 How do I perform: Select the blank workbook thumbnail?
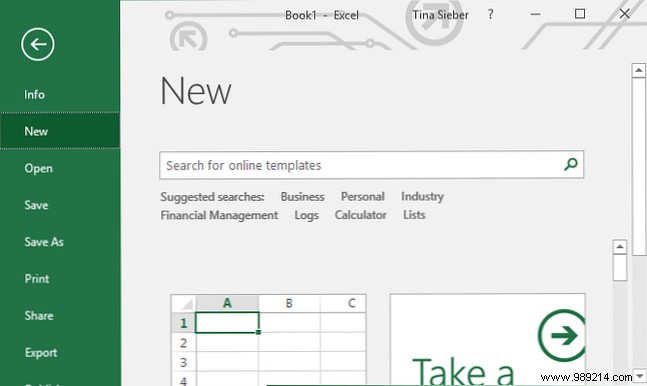click(268, 339)
